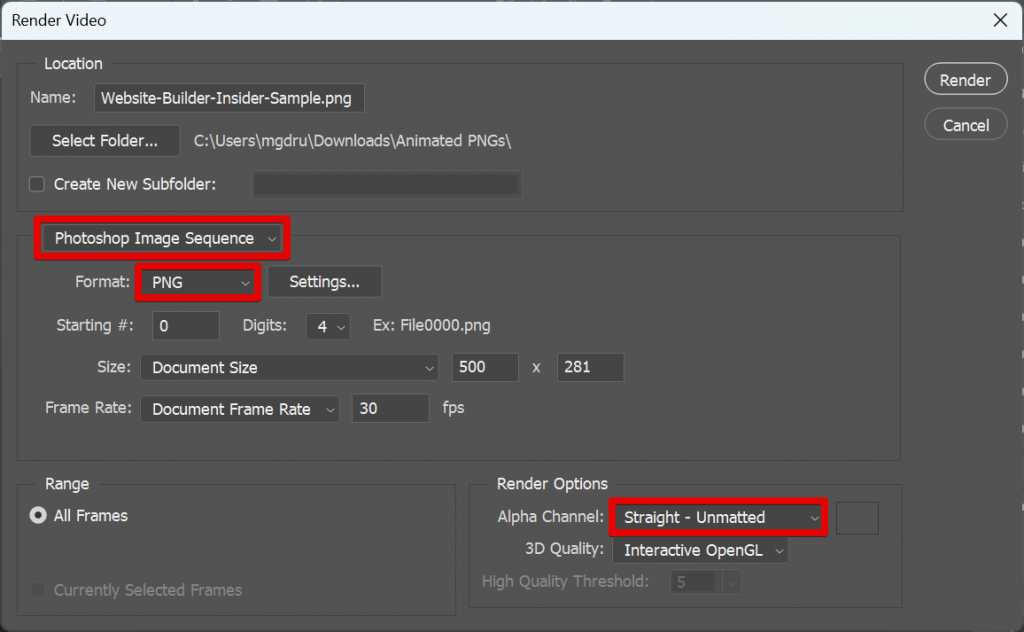Open Select Folder to change output location
The width and height of the screenshot is (1024, 632).
104,140
